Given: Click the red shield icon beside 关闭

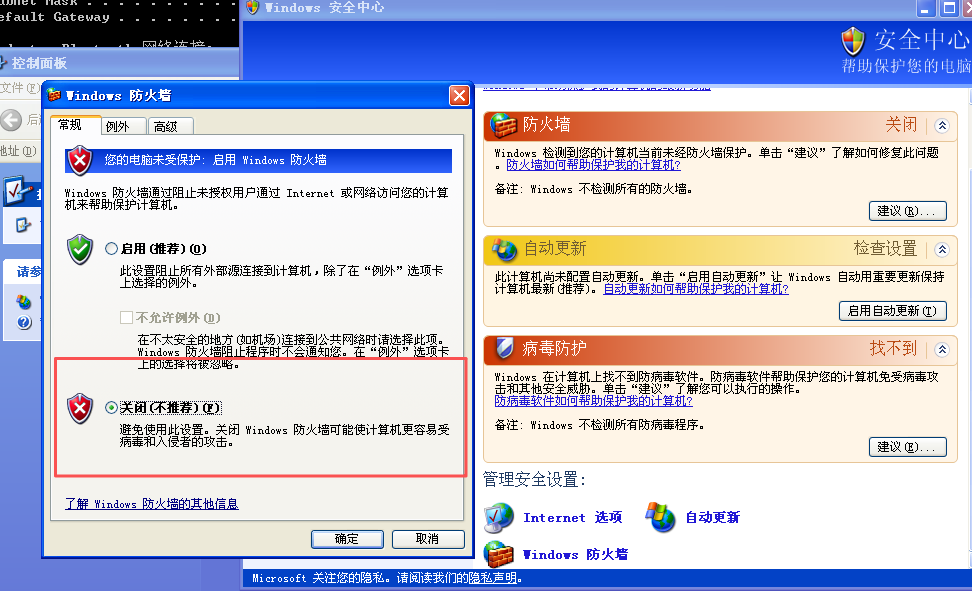Looking at the screenshot, I should pyautogui.click(x=80, y=409).
